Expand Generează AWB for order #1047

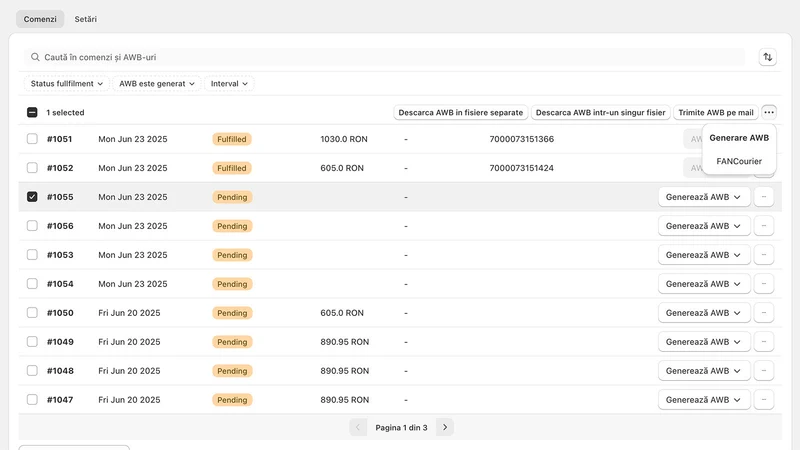(x=704, y=400)
